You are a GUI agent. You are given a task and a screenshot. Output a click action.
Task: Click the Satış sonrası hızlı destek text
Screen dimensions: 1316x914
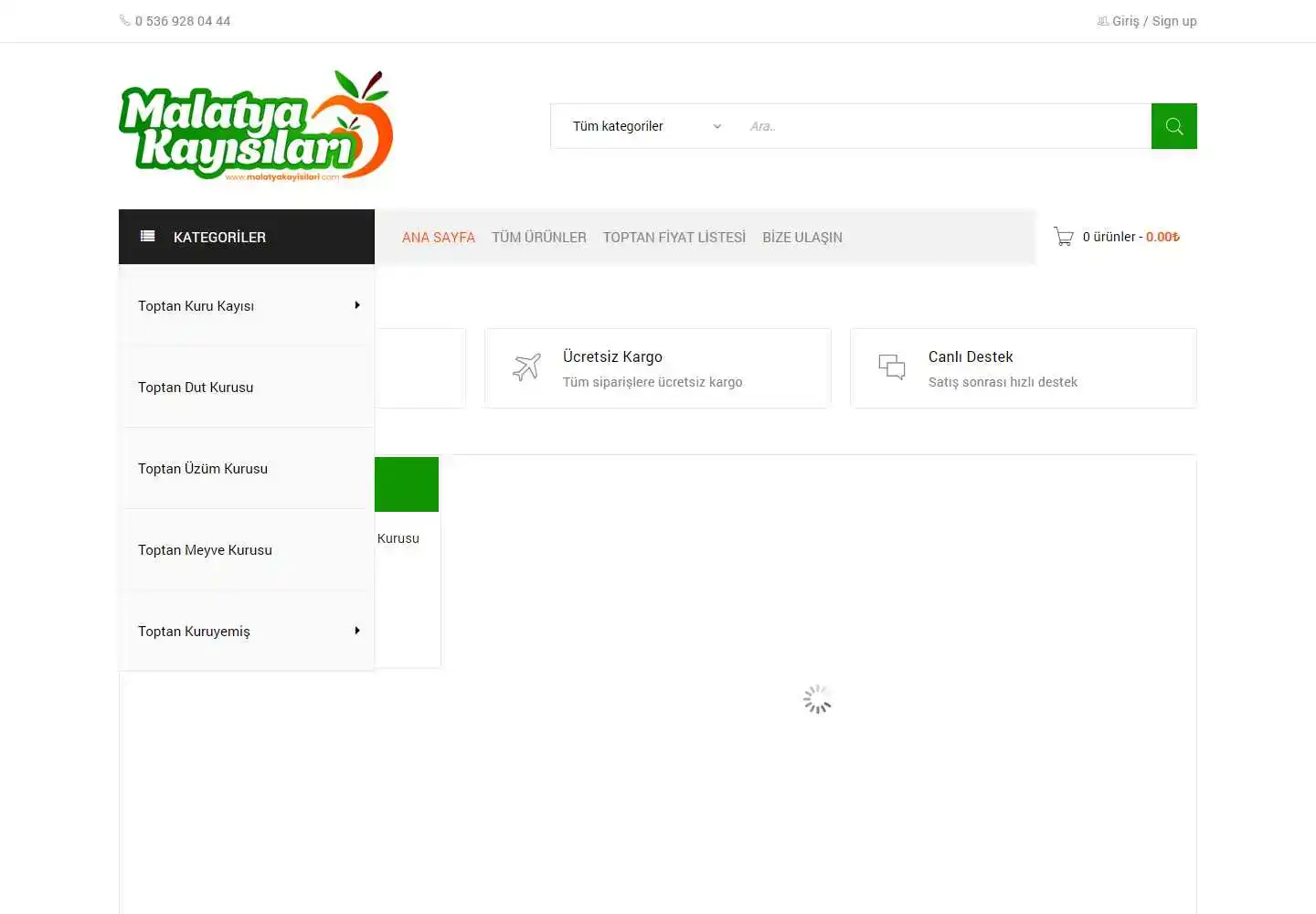(x=1003, y=382)
